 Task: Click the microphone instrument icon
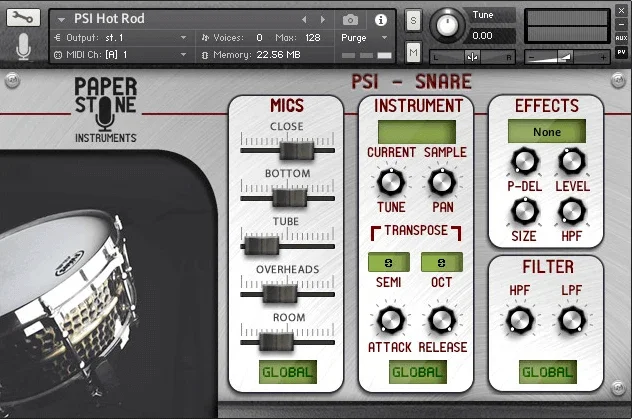coord(23,47)
